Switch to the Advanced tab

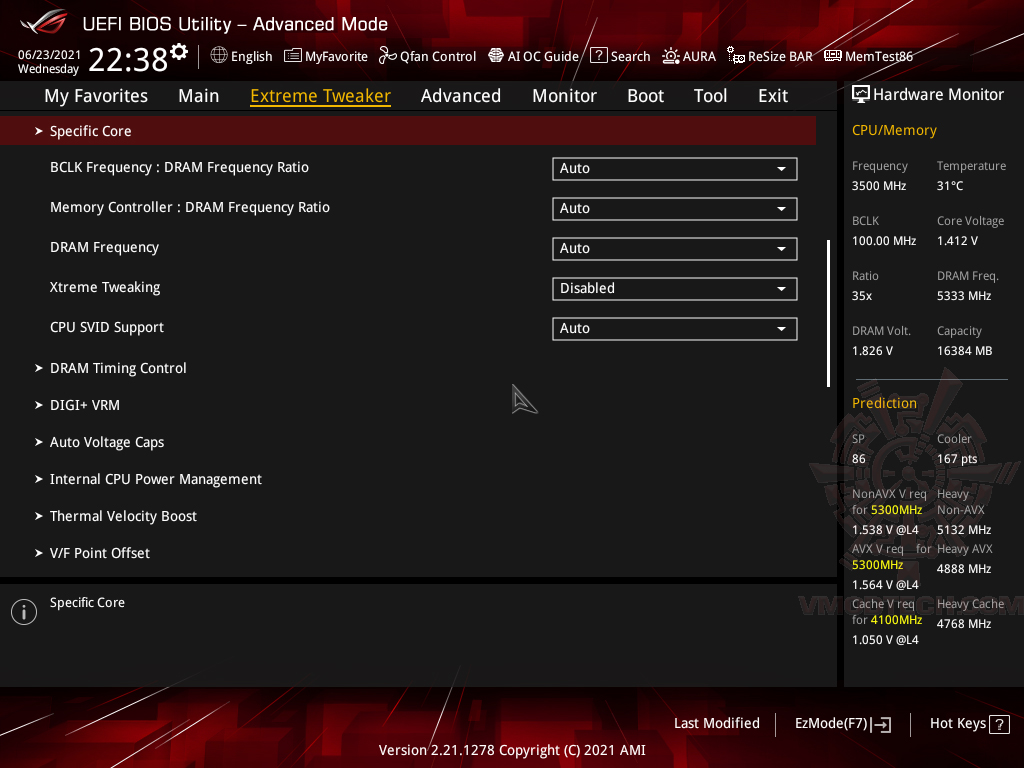(461, 95)
